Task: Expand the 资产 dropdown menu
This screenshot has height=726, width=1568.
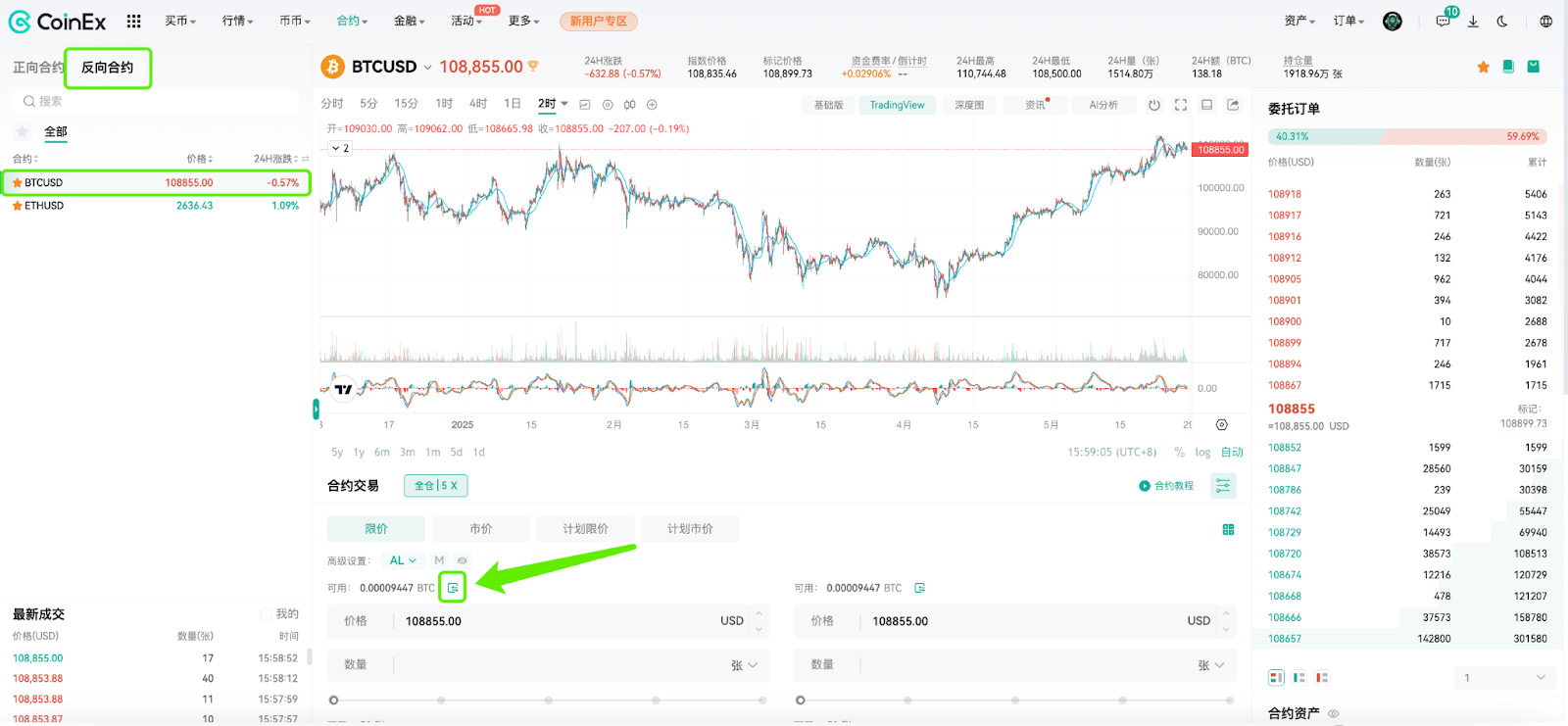Action: 1298,21
